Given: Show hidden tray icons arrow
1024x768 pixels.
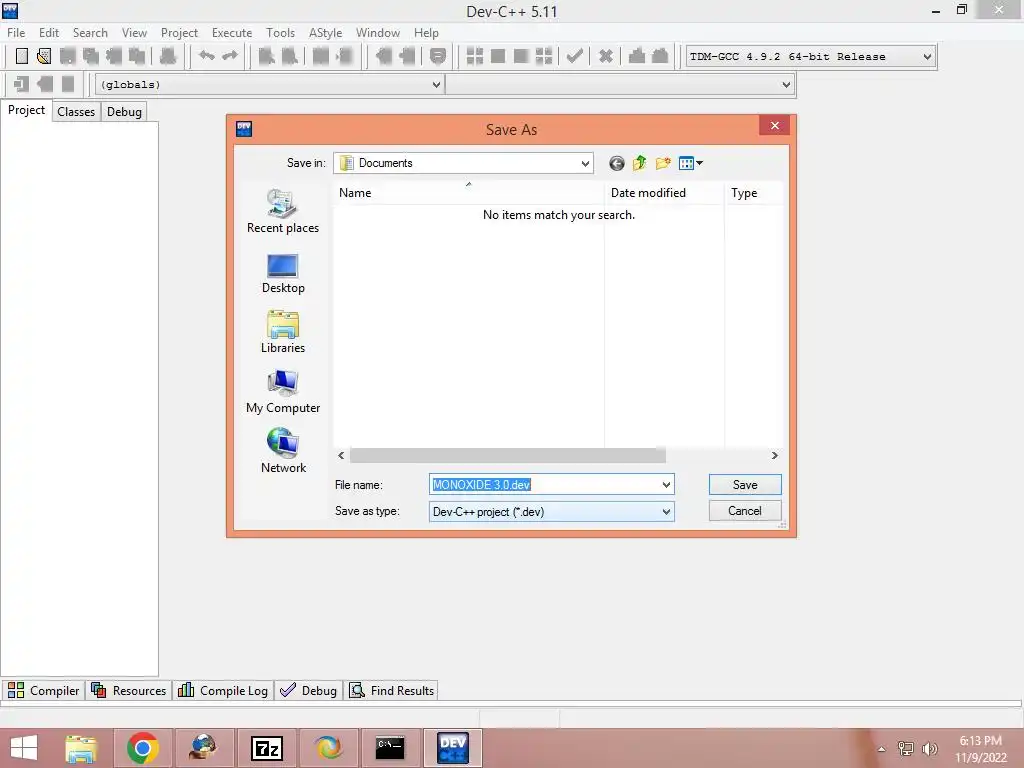Looking at the screenshot, I should pyautogui.click(x=882, y=749).
